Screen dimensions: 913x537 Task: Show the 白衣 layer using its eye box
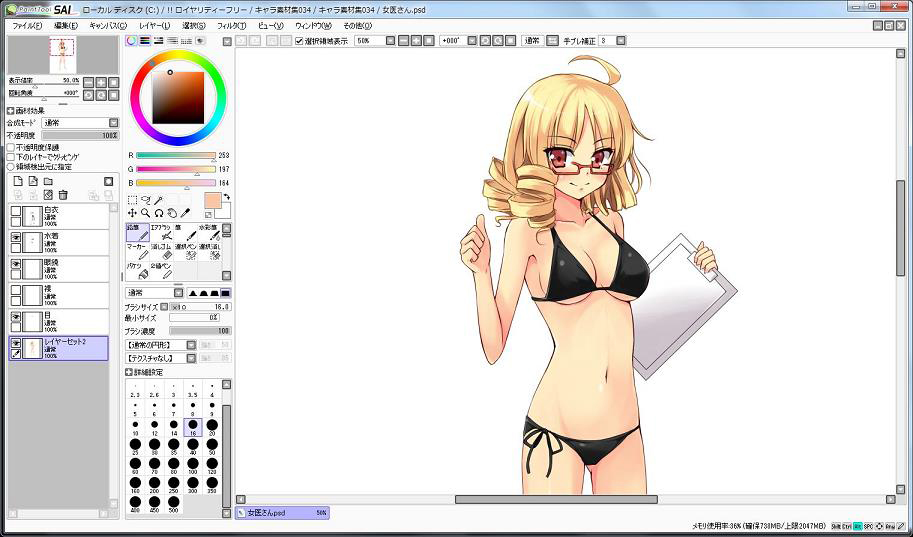[x=16, y=212]
